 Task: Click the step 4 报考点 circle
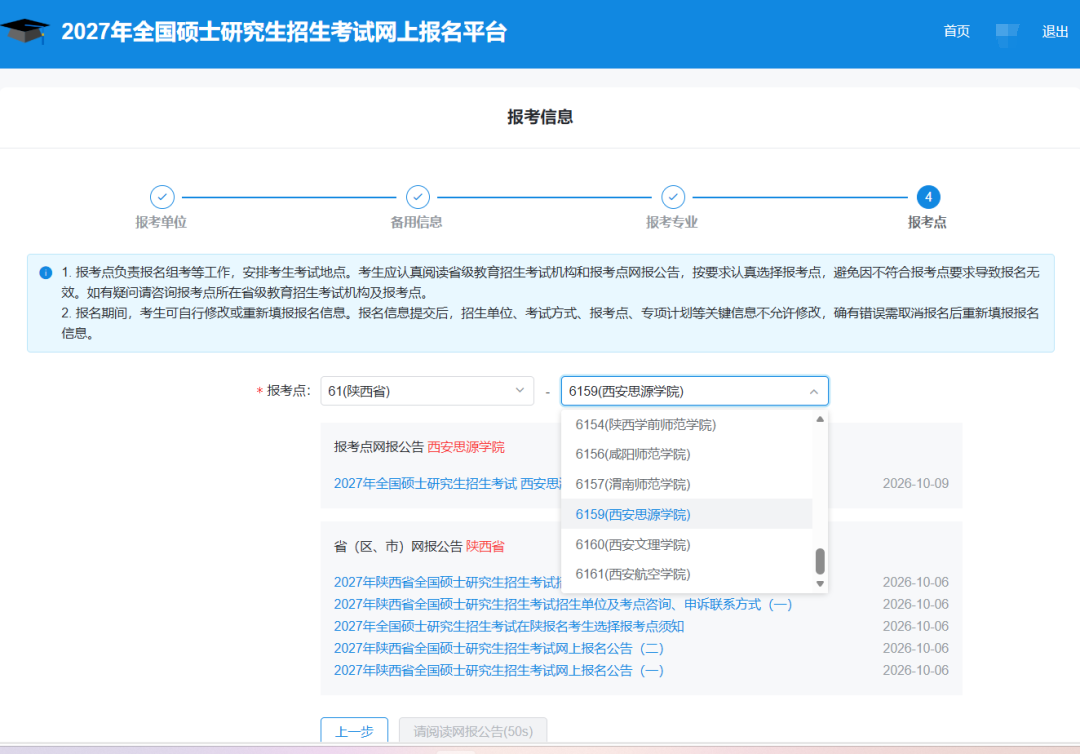pyautogui.click(x=928, y=197)
